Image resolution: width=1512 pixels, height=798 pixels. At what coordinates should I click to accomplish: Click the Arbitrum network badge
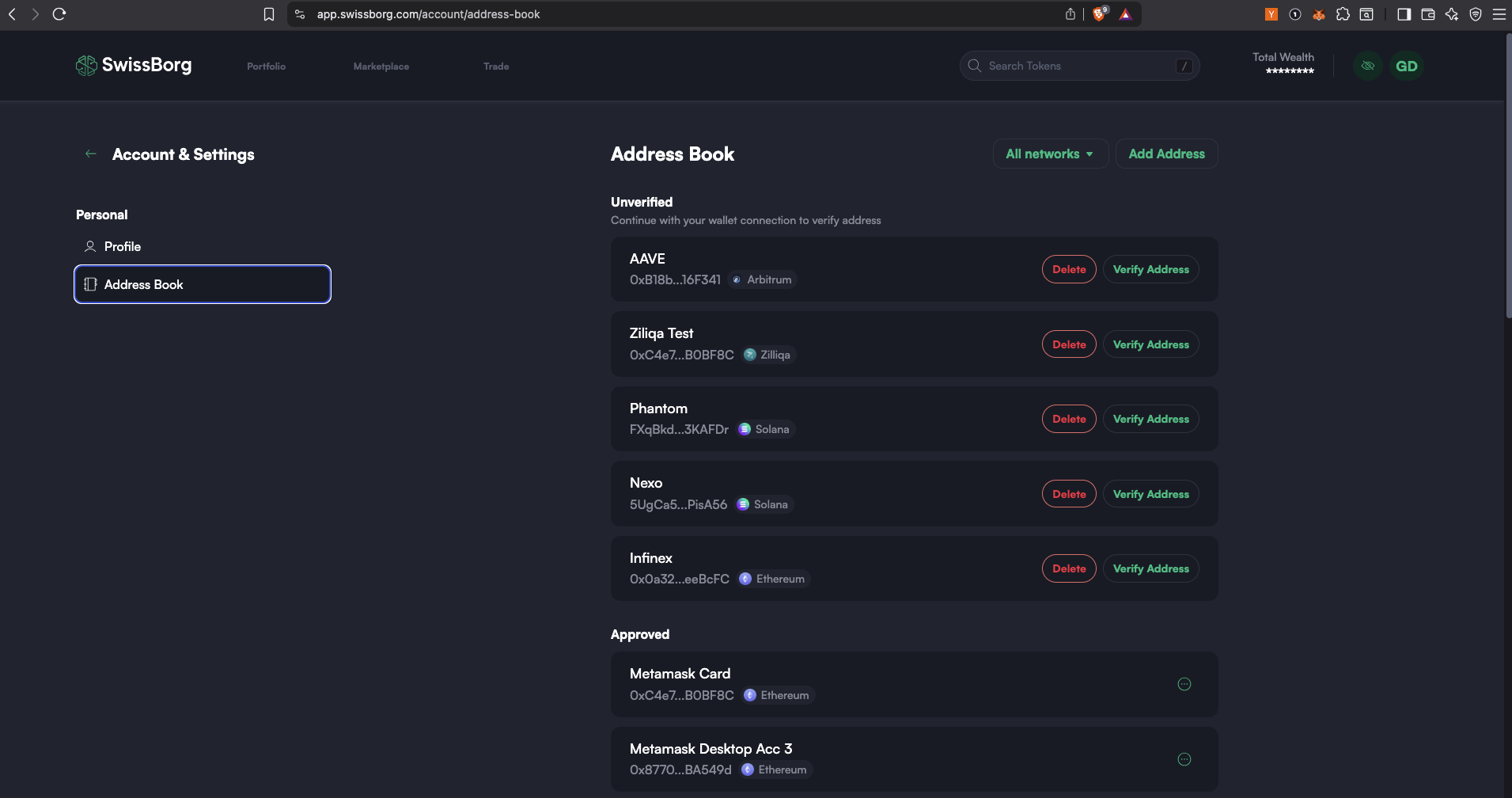pyautogui.click(x=762, y=279)
